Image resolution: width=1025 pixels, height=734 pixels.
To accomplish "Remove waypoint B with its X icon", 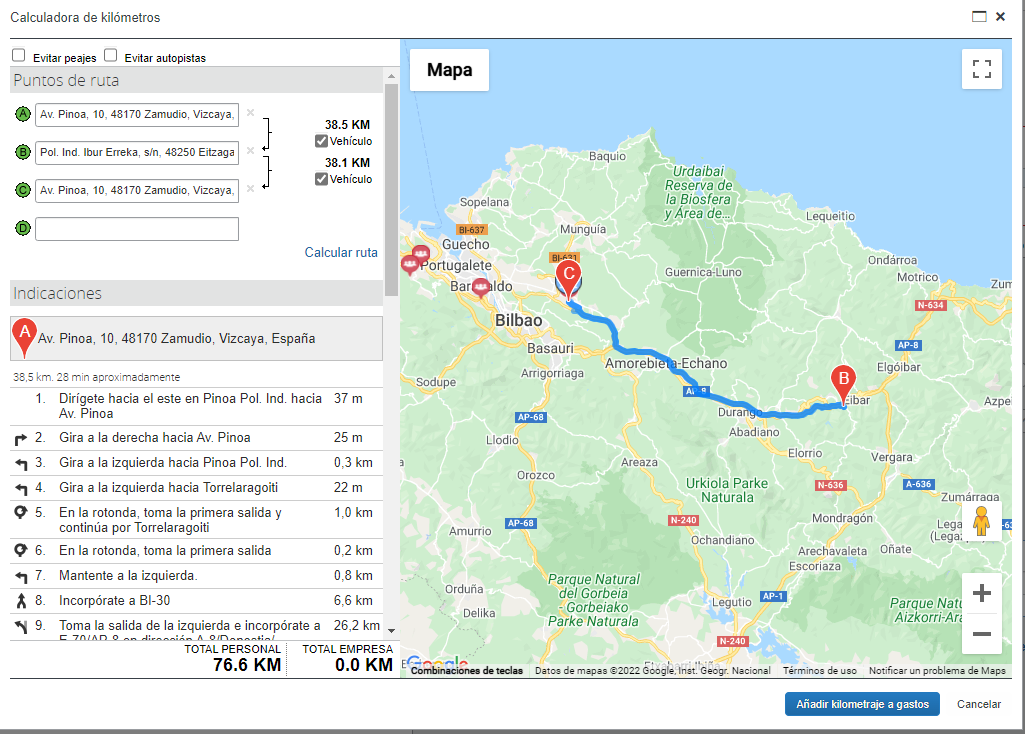I will 250,151.
